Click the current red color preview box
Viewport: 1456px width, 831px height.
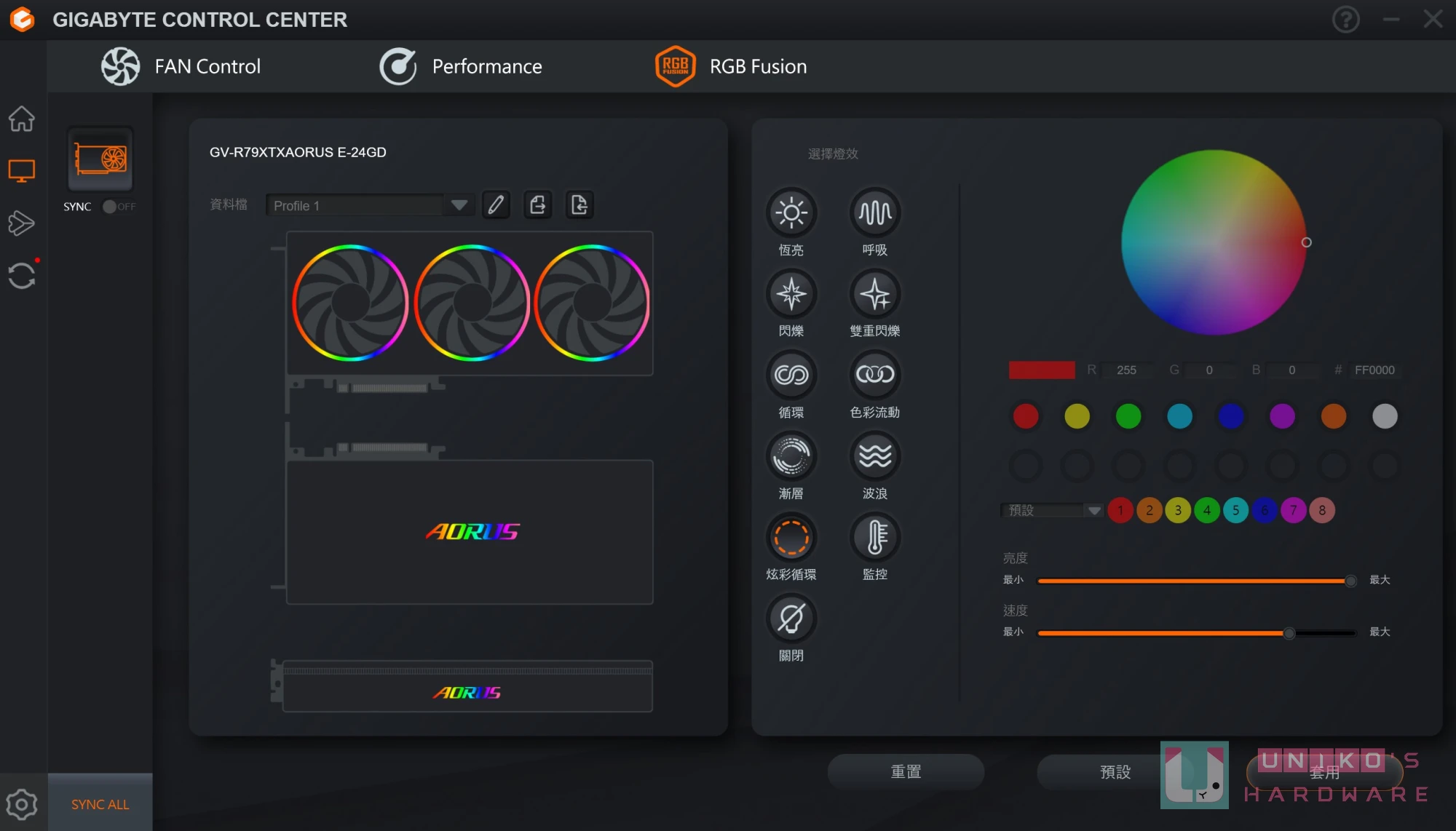click(x=1042, y=370)
